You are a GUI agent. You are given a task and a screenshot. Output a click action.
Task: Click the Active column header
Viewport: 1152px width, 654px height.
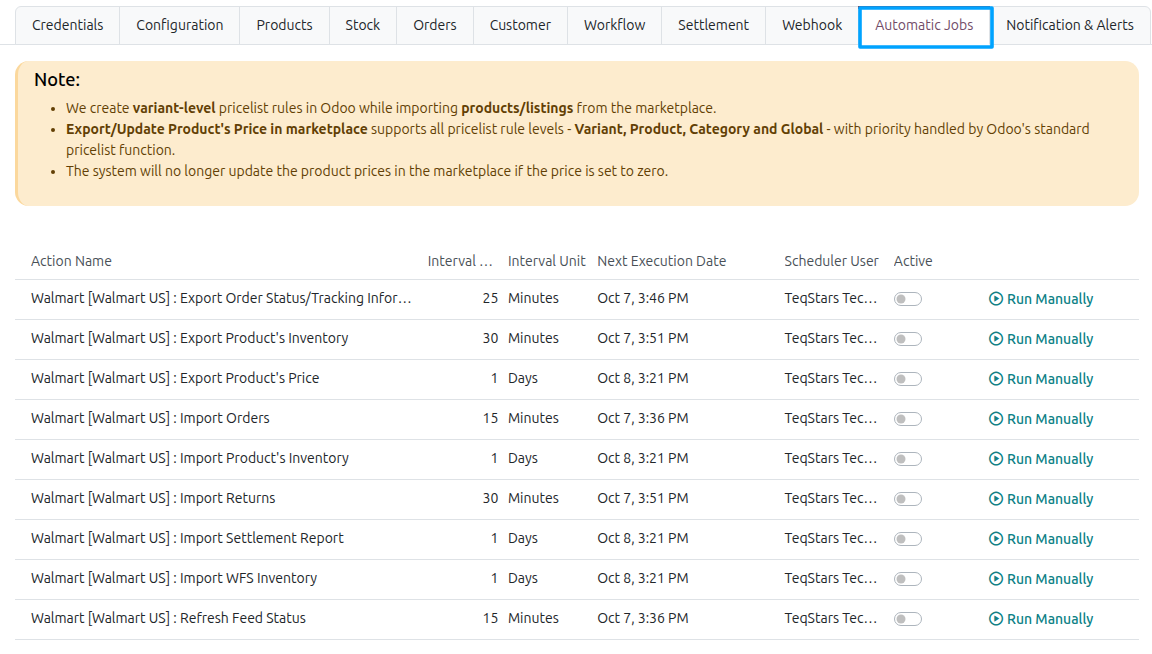click(x=912, y=261)
